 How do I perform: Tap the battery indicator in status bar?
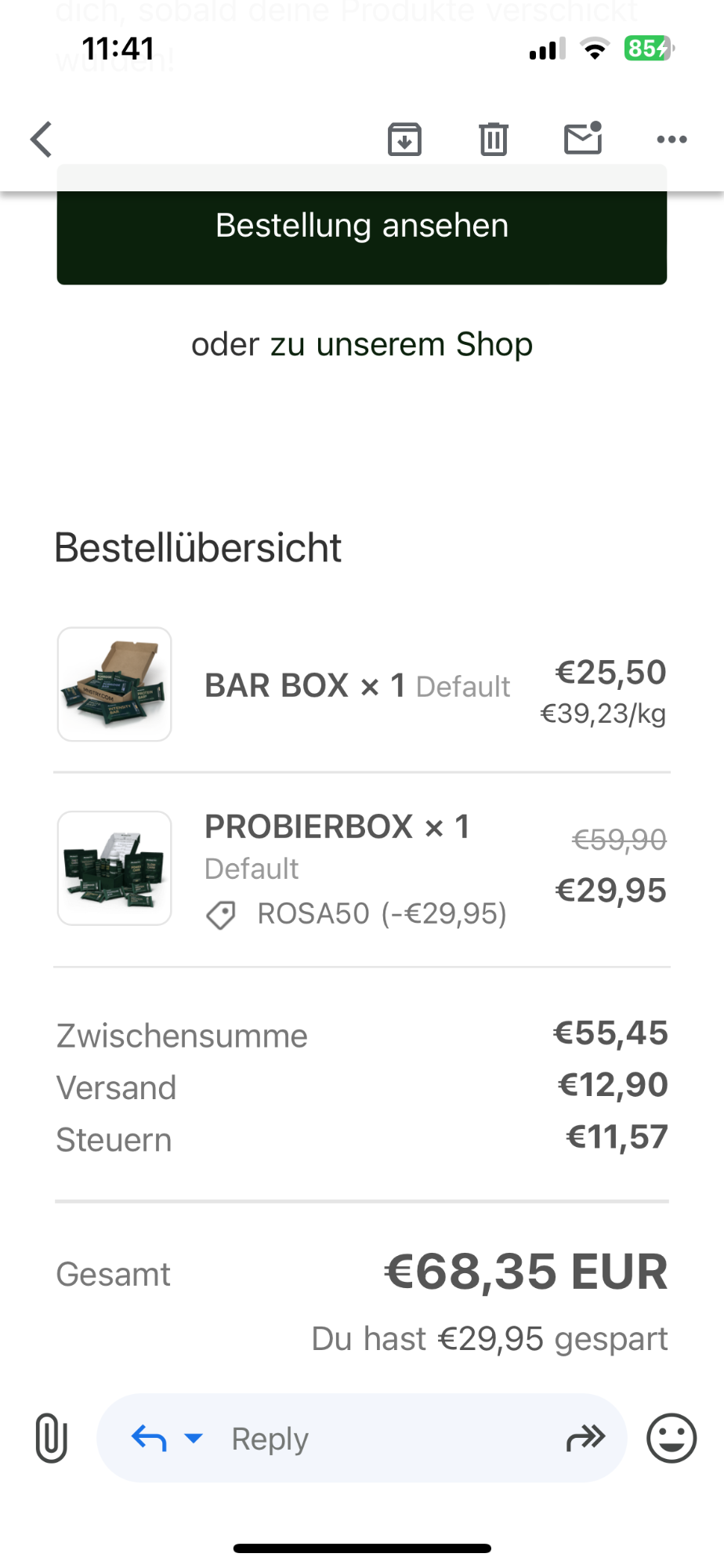[648, 49]
